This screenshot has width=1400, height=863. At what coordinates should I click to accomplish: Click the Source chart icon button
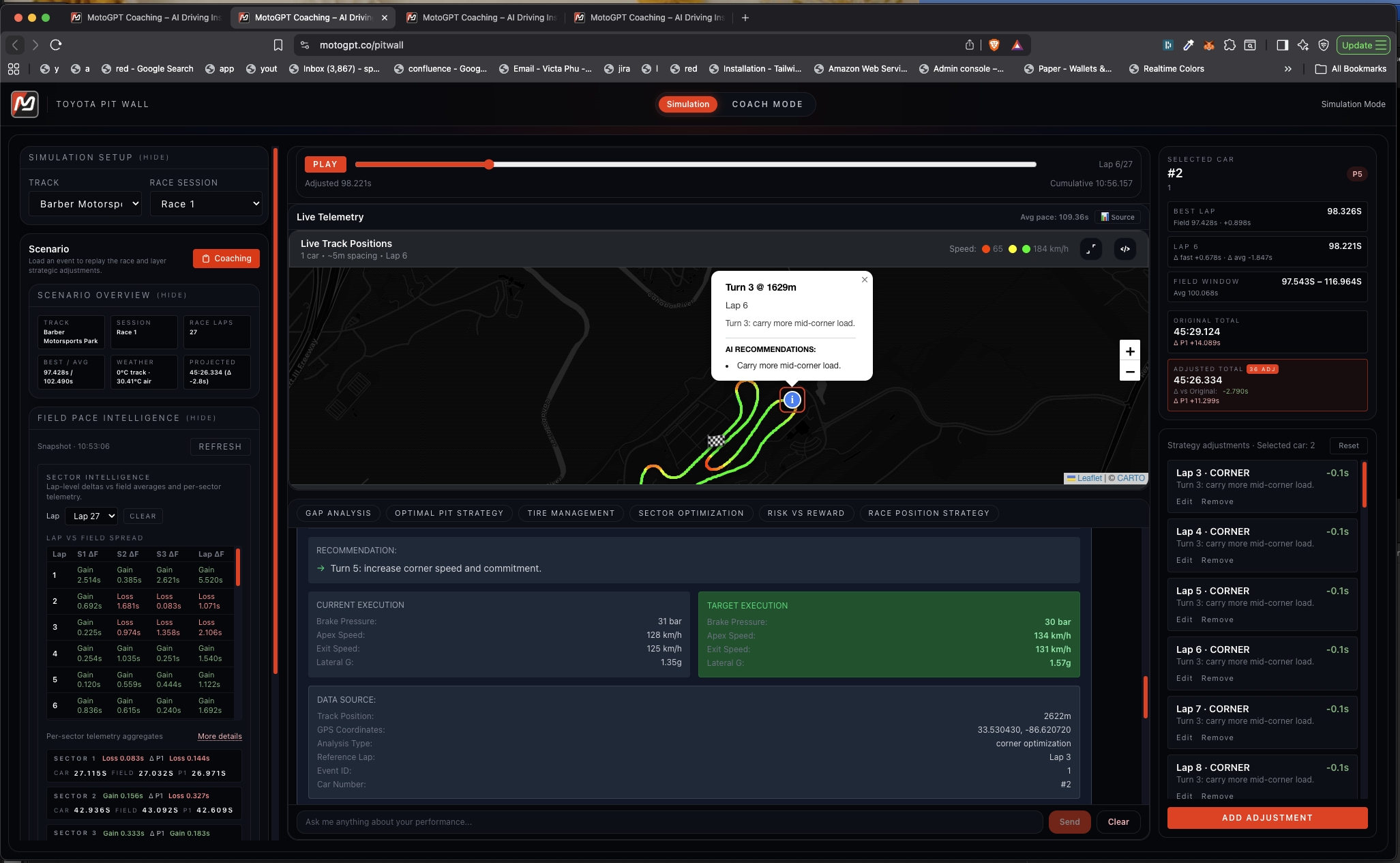click(1118, 217)
